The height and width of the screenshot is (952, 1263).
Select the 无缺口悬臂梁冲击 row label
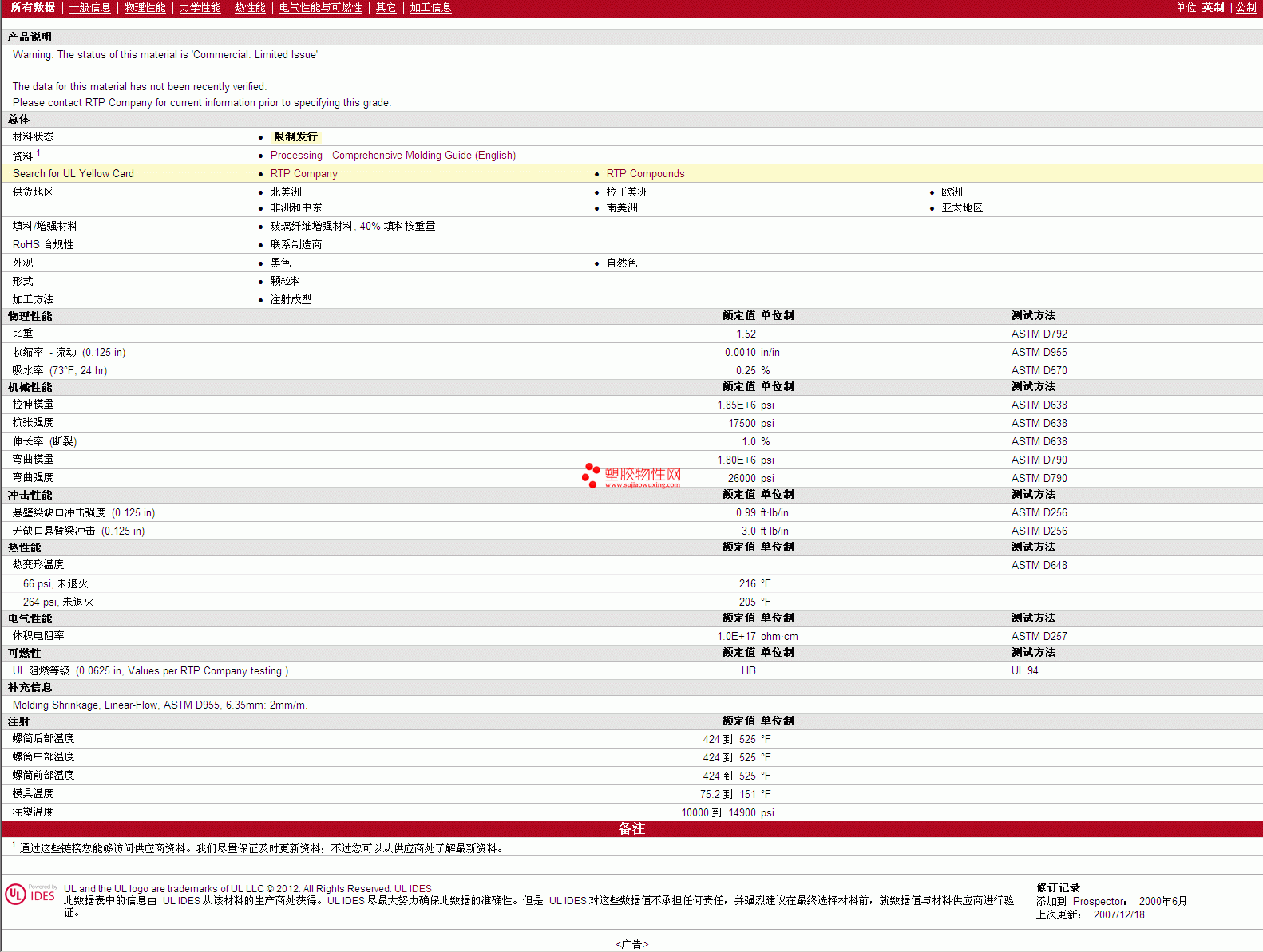[x=78, y=531]
